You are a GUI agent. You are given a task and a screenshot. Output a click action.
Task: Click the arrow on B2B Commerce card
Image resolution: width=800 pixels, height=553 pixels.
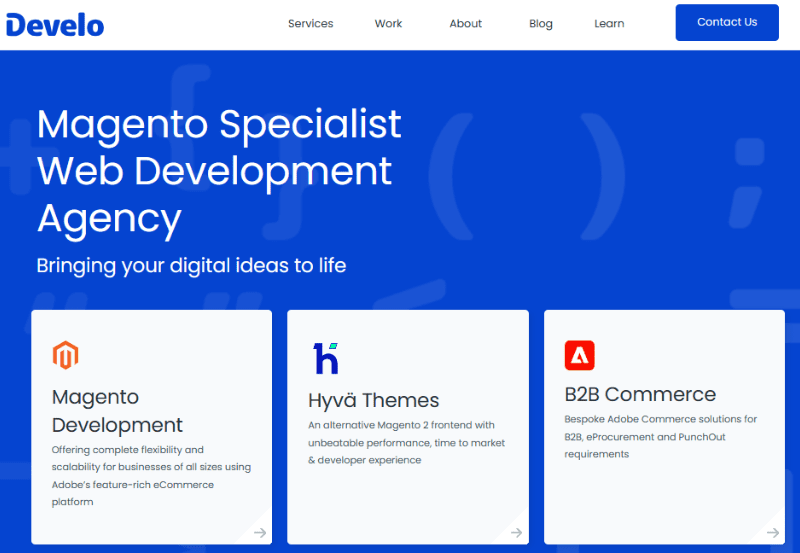773,533
